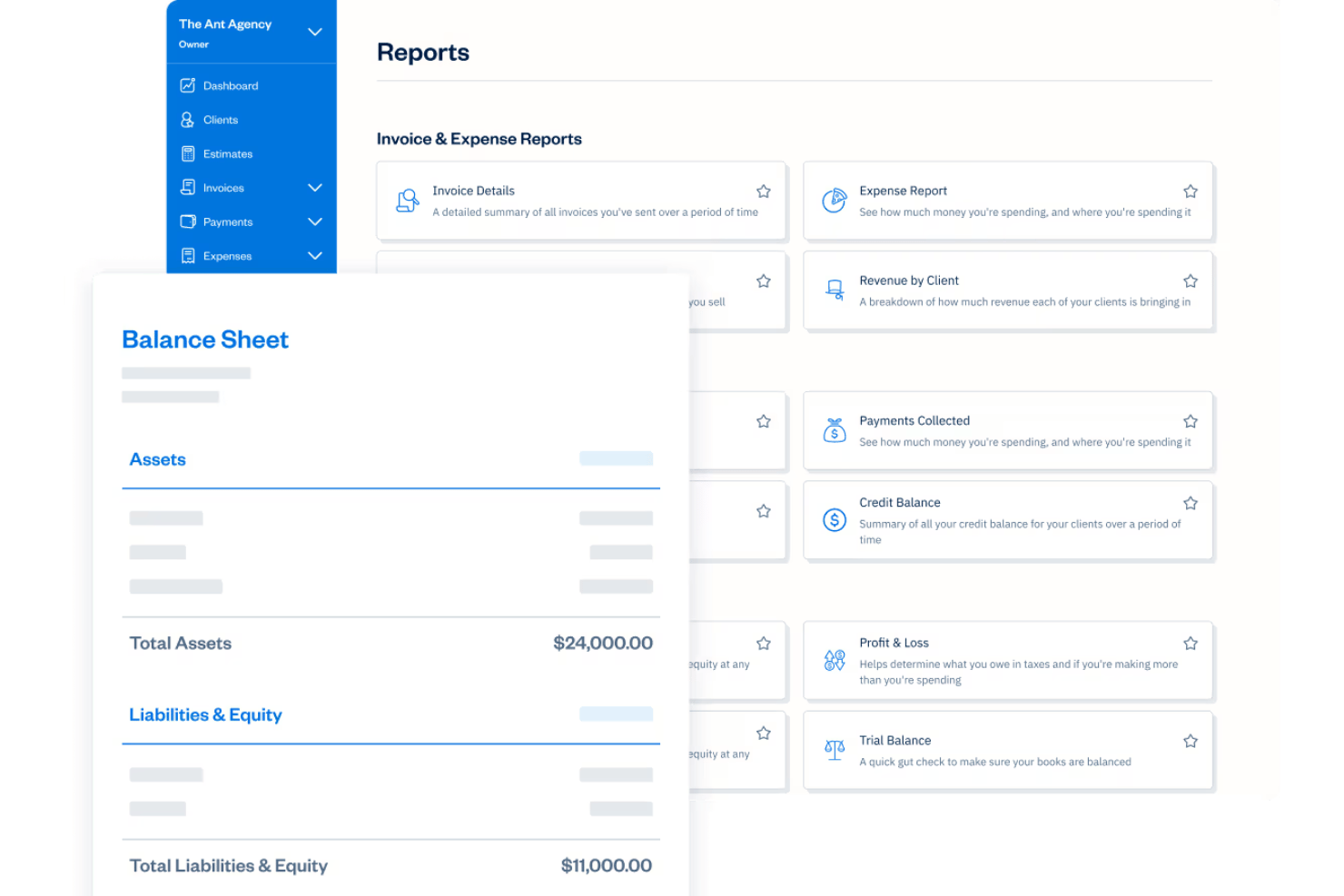
Task: Click the 'A detailed summary of all invoices' description
Action: 595,212
